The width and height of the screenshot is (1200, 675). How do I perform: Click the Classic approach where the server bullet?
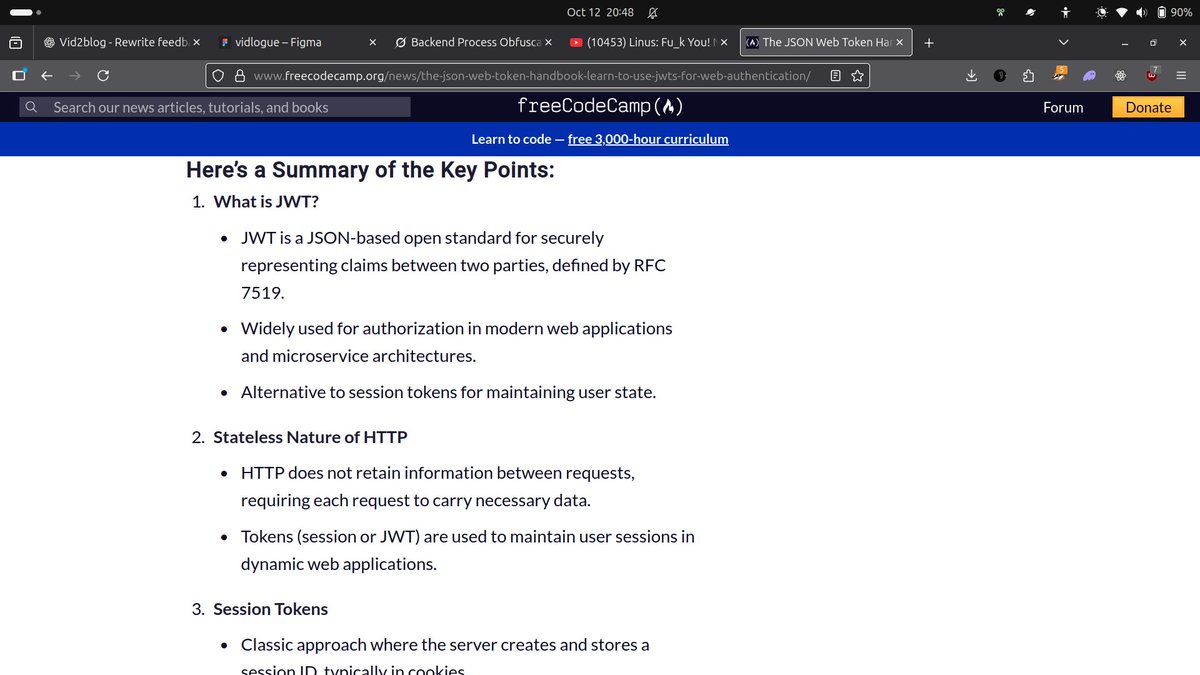point(445,655)
